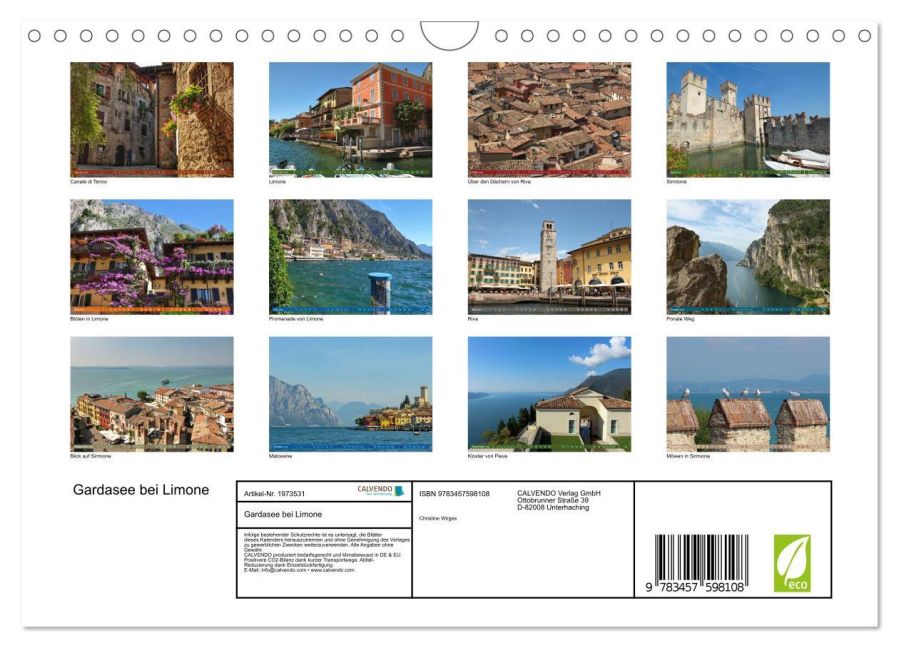The width and height of the screenshot is (899, 648).
Task: Click 'CALVENDO Verlag GmbH' publisher name
Action: (559, 493)
